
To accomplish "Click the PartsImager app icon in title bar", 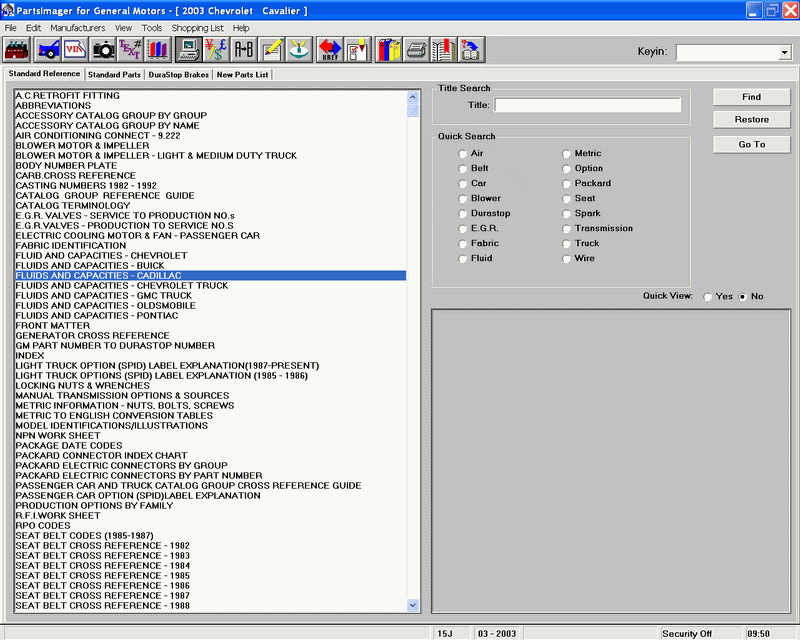I will point(8,10).
